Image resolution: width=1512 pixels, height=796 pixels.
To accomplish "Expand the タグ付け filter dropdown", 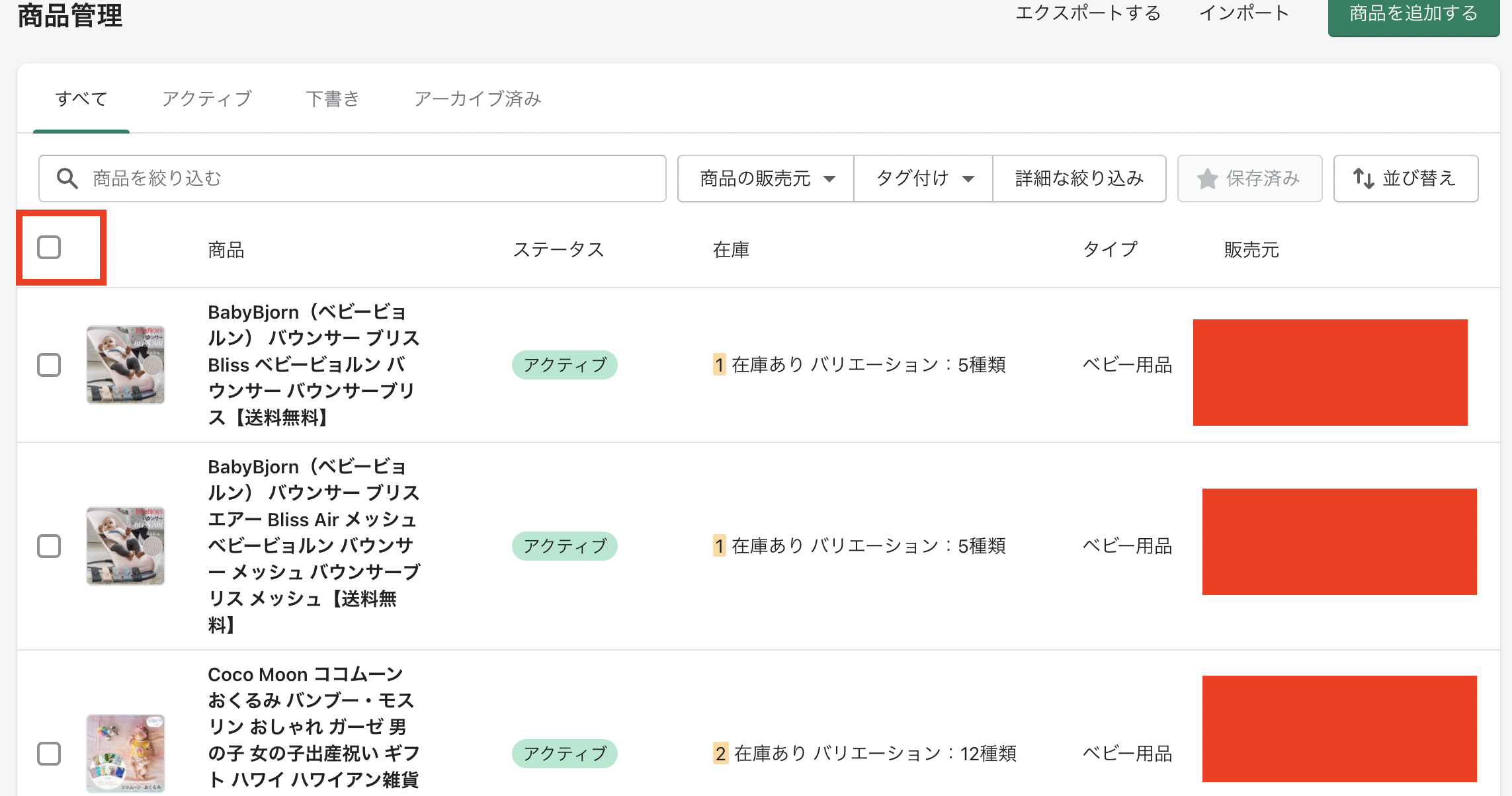I will pyautogui.click(x=923, y=179).
